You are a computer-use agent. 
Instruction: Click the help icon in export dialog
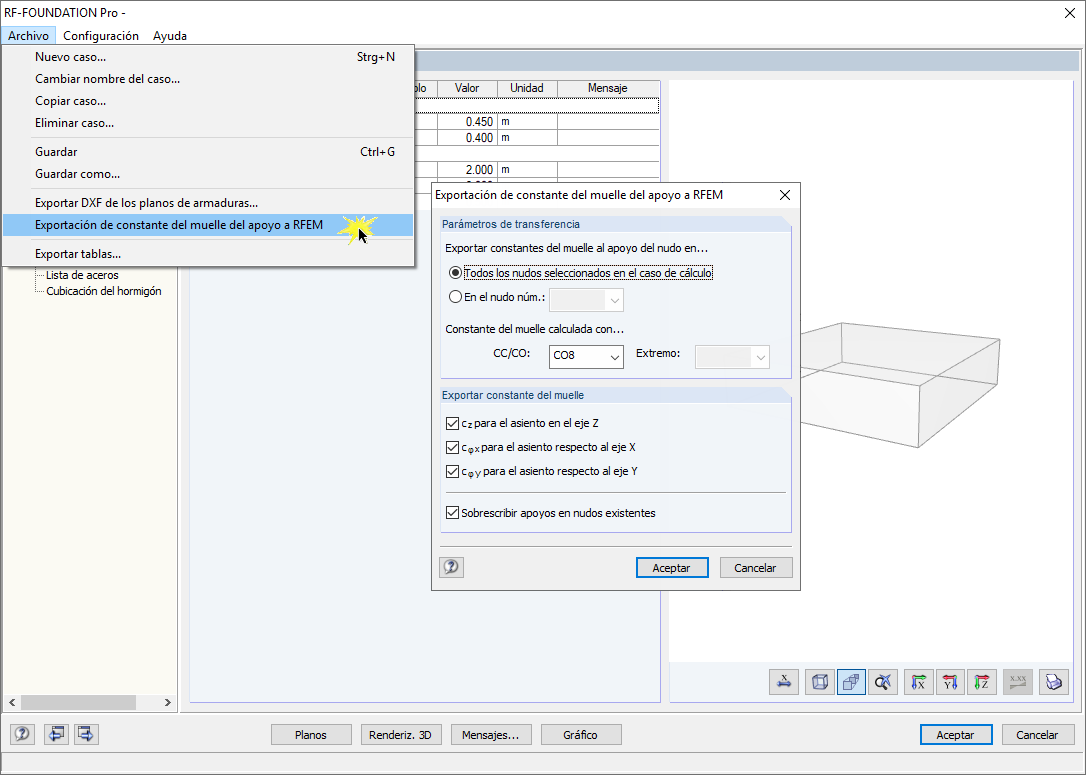pyautogui.click(x=452, y=567)
